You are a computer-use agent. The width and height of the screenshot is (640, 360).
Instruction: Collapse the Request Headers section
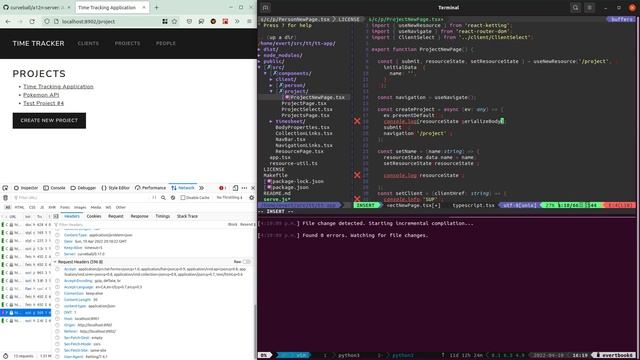[x=56, y=262]
